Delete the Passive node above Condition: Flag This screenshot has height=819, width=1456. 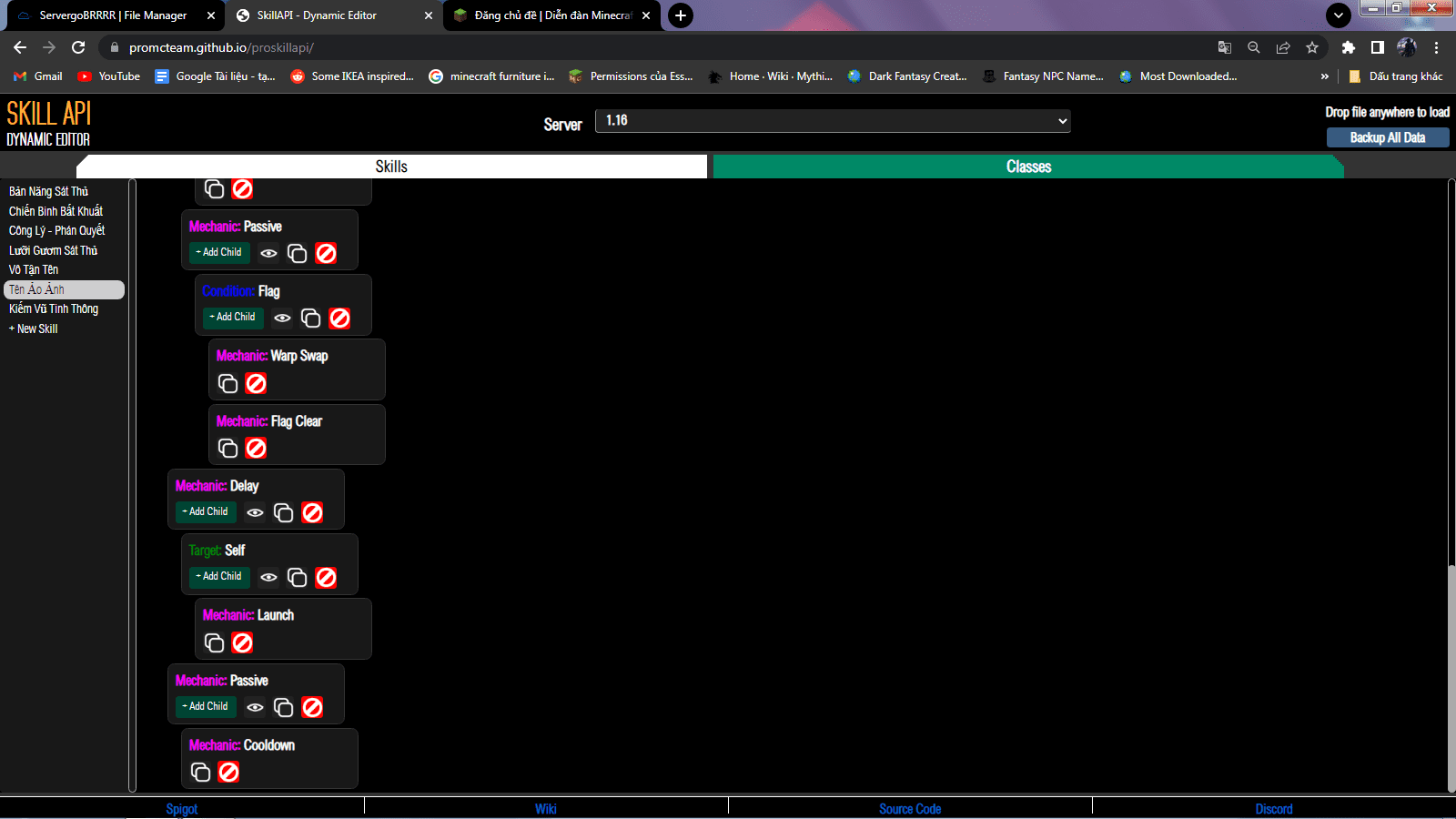coord(326,253)
